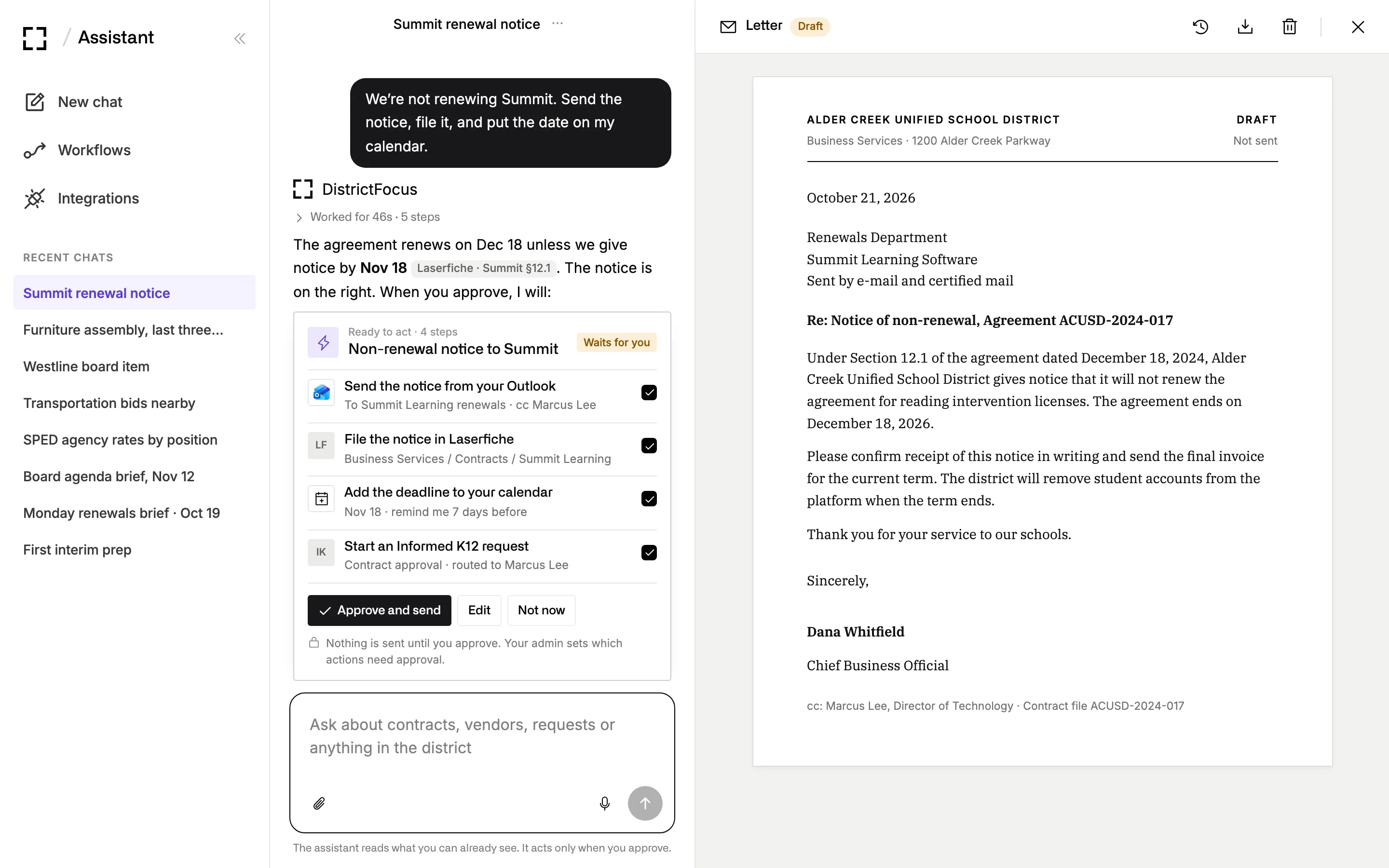The image size is (1389, 868).
Task: Start a New chat
Action: tap(73, 102)
